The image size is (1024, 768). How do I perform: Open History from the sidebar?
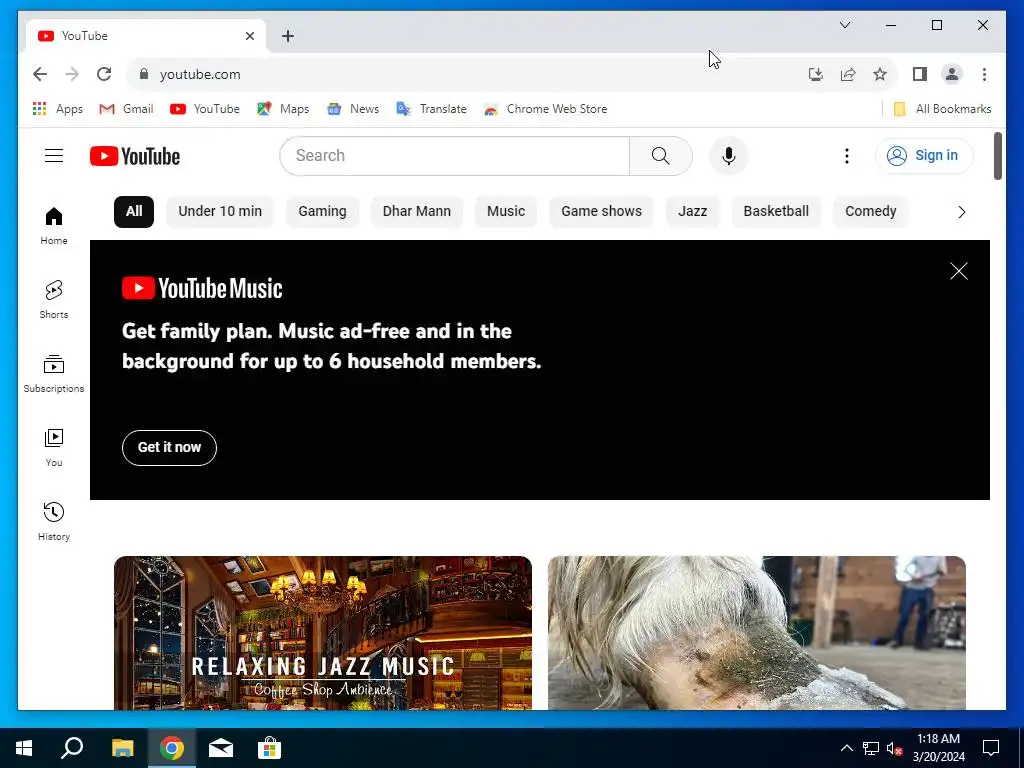pyautogui.click(x=54, y=521)
